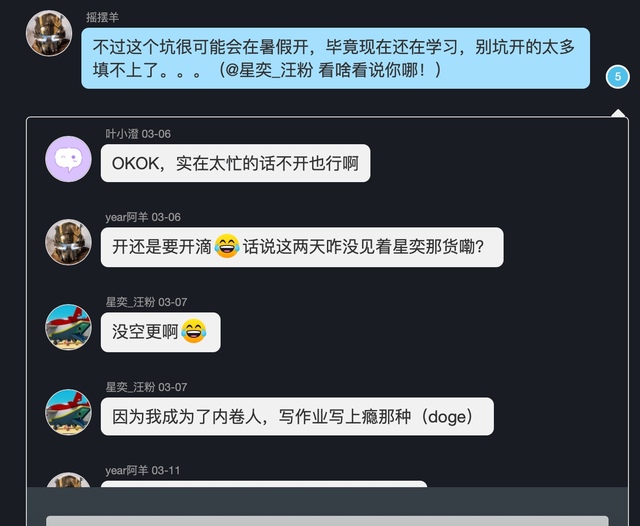The image size is (640, 526).
Task: Select the OKOK，实在太忙的话不开也行啊 reply bubble
Action: point(236,163)
